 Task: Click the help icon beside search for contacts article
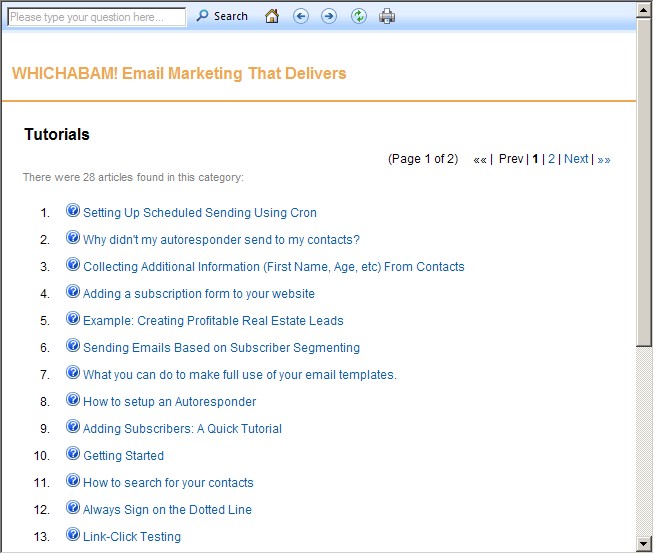pyautogui.click(x=73, y=480)
